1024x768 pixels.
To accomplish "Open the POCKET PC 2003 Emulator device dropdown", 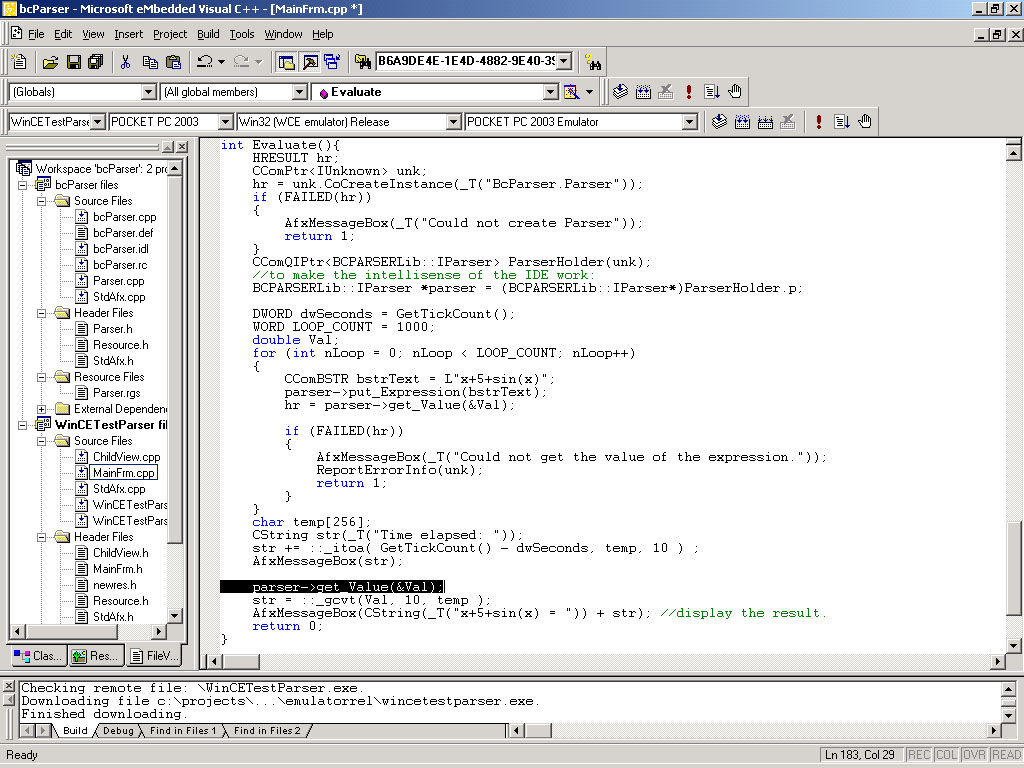I will coord(689,122).
